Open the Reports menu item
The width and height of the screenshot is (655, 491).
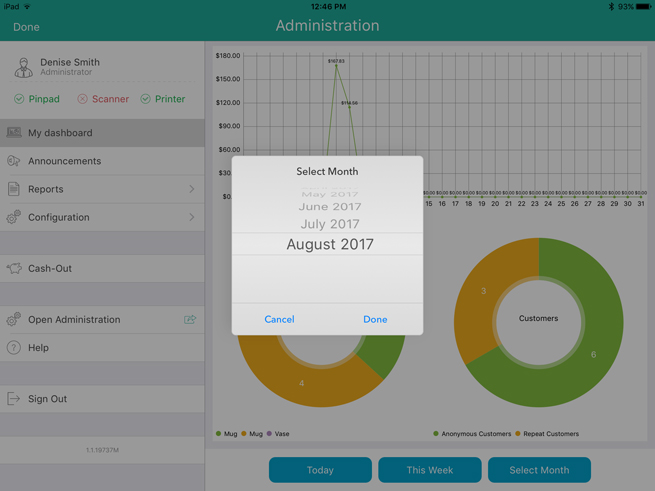click(102, 189)
